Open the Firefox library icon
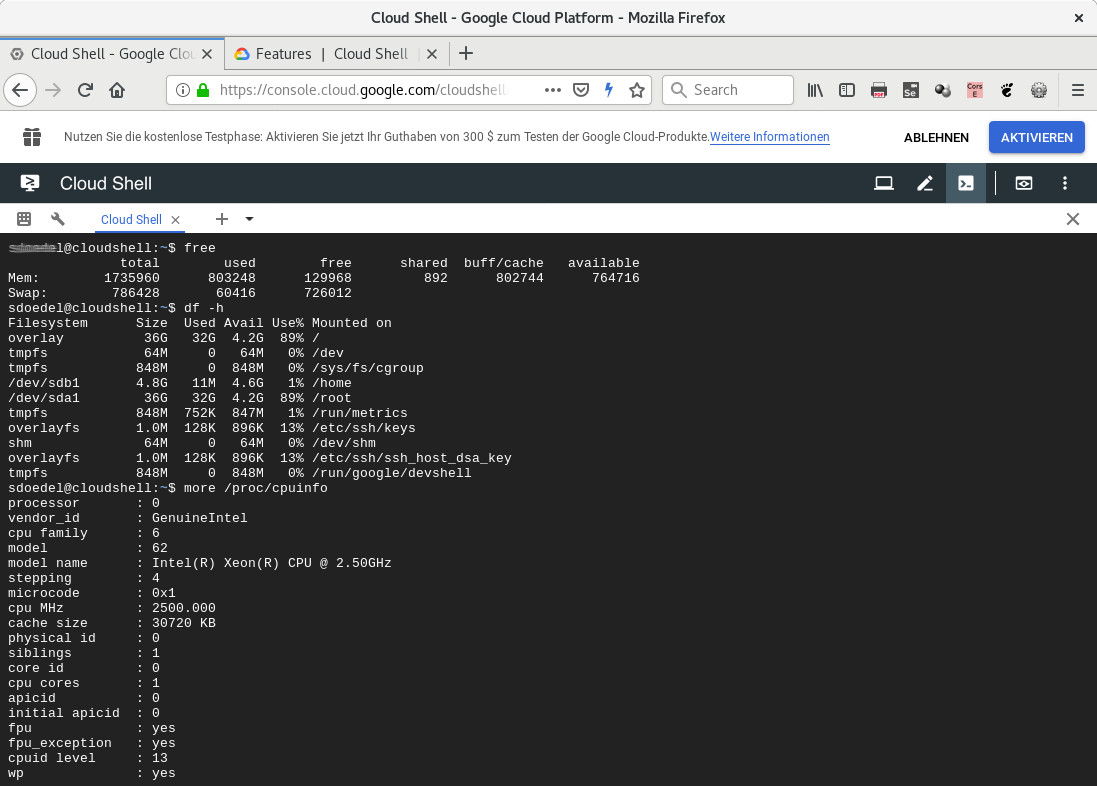The image size is (1097, 786). point(815,89)
